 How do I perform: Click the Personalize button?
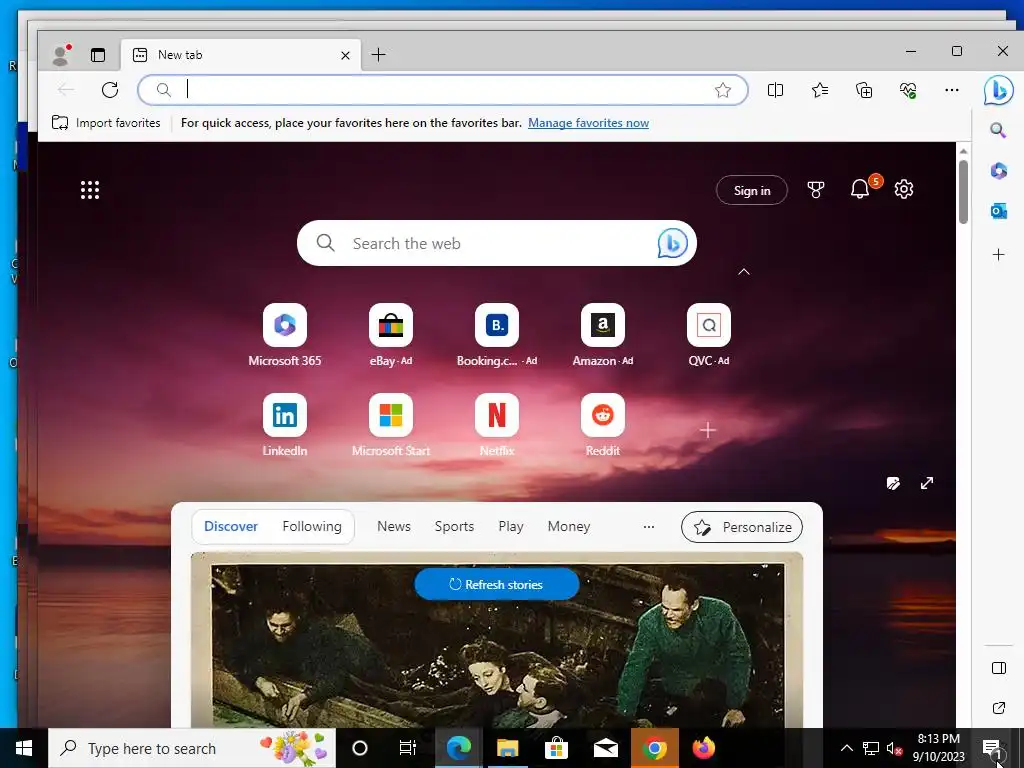point(742,527)
